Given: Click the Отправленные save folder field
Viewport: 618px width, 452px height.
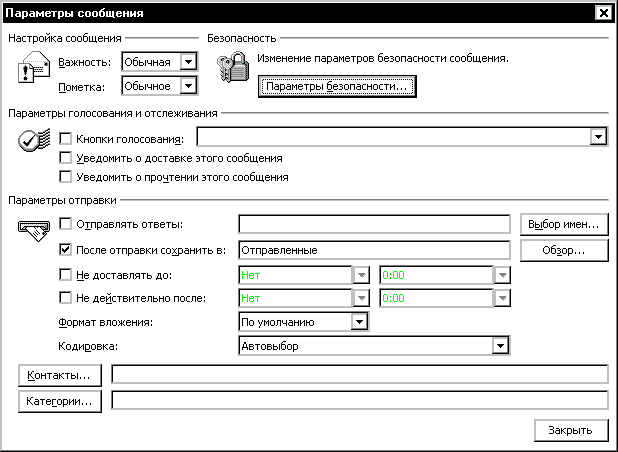Looking at the screenshot, I should [x=374, y=250].
